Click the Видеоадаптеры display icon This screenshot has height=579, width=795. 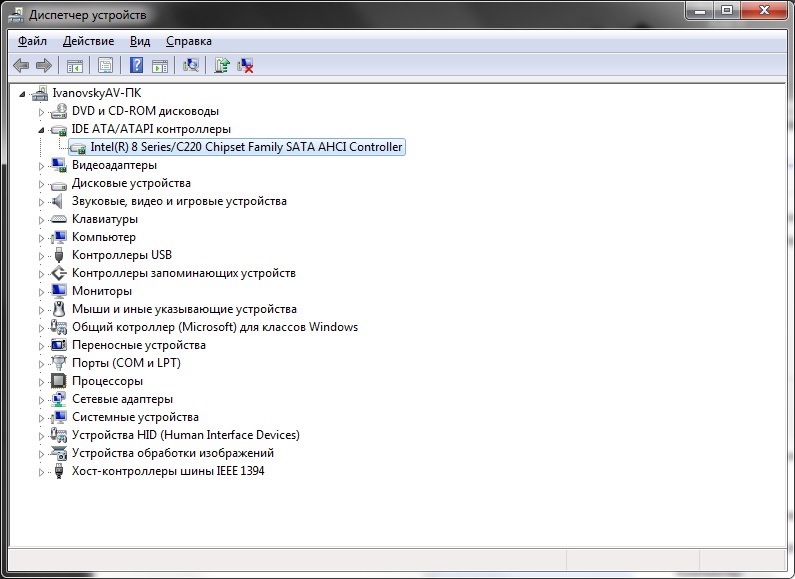59,165
